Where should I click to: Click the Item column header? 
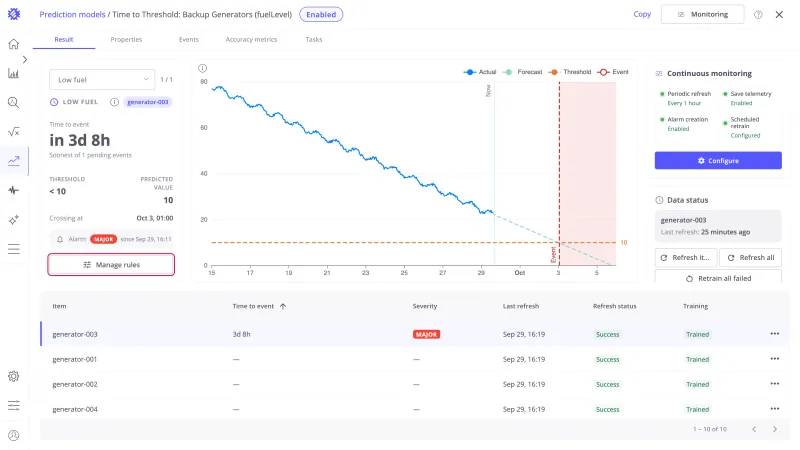click(59, 306)
